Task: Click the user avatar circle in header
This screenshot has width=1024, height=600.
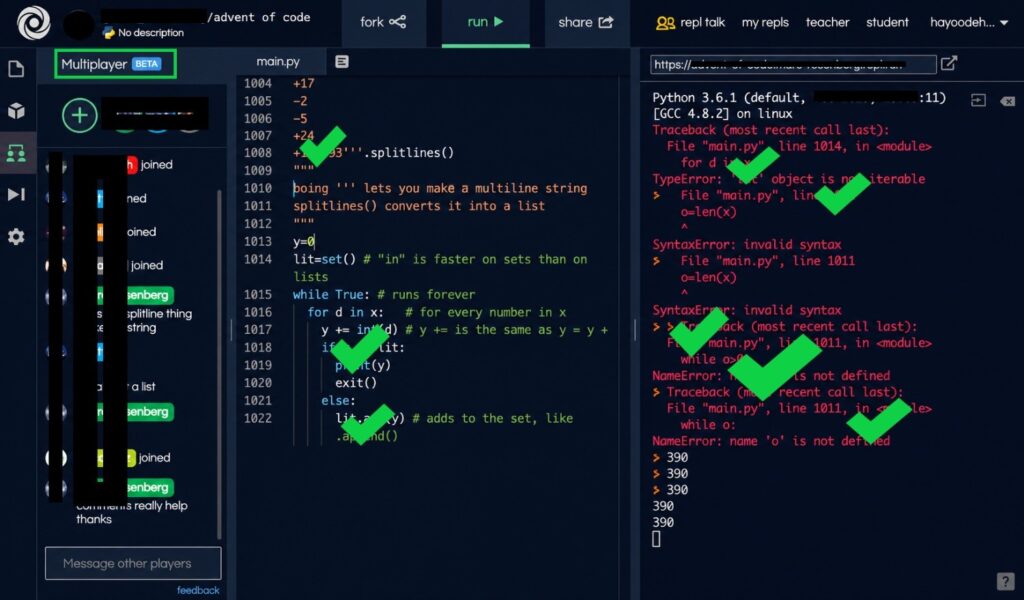Action: pyautogui.click(x=78, y=24)
